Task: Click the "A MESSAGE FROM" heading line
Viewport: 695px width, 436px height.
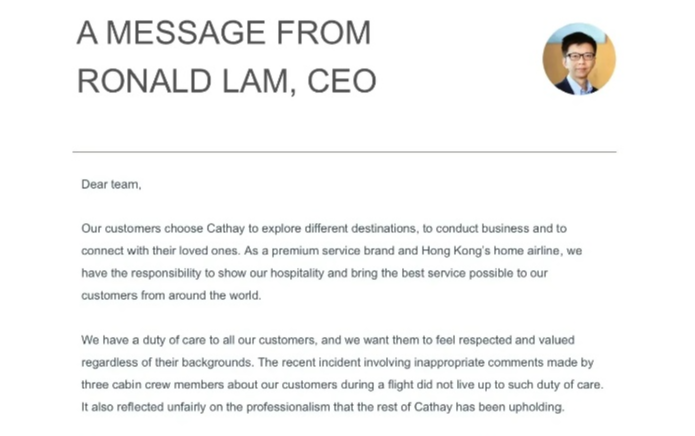Action: [224, 33]
